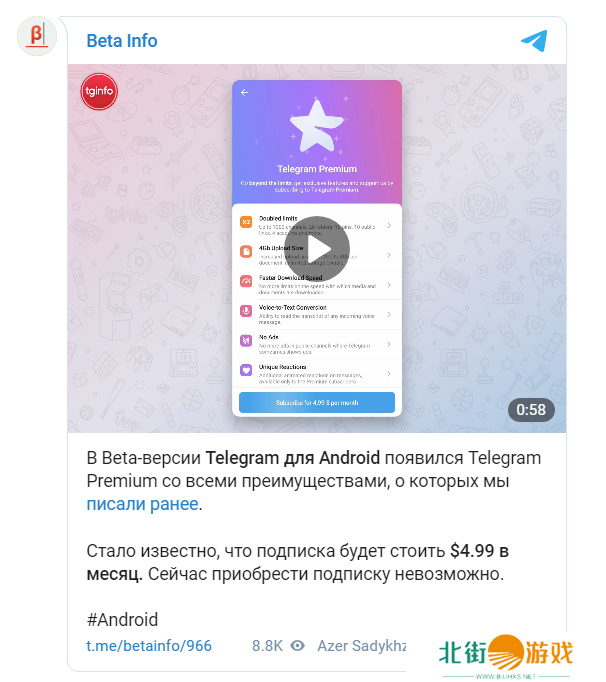
Task: Open the писали ранее link
Action: click(142, 504)
